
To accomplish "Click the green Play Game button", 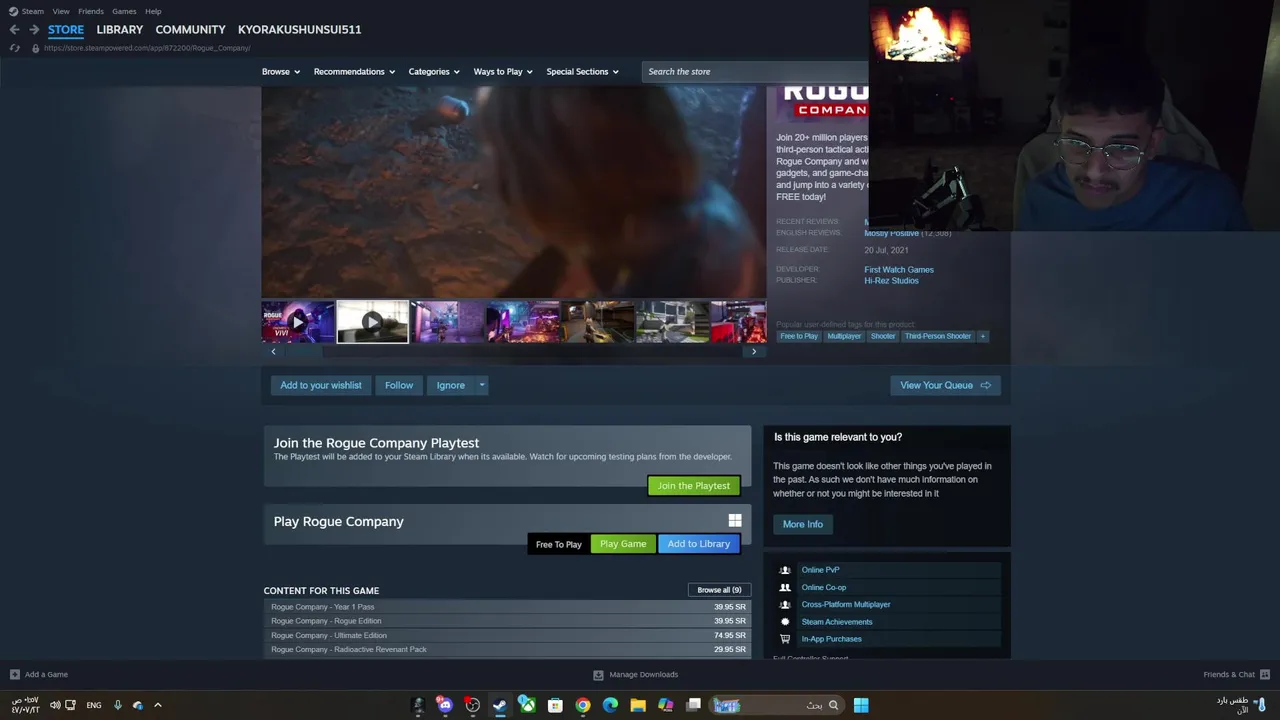I will [623, 544].
